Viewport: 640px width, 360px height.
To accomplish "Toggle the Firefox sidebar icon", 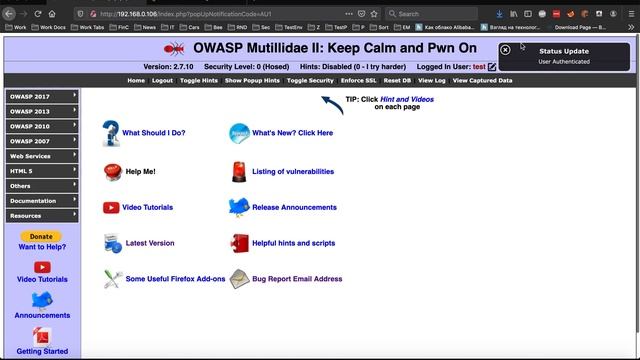I will point(528,14).
